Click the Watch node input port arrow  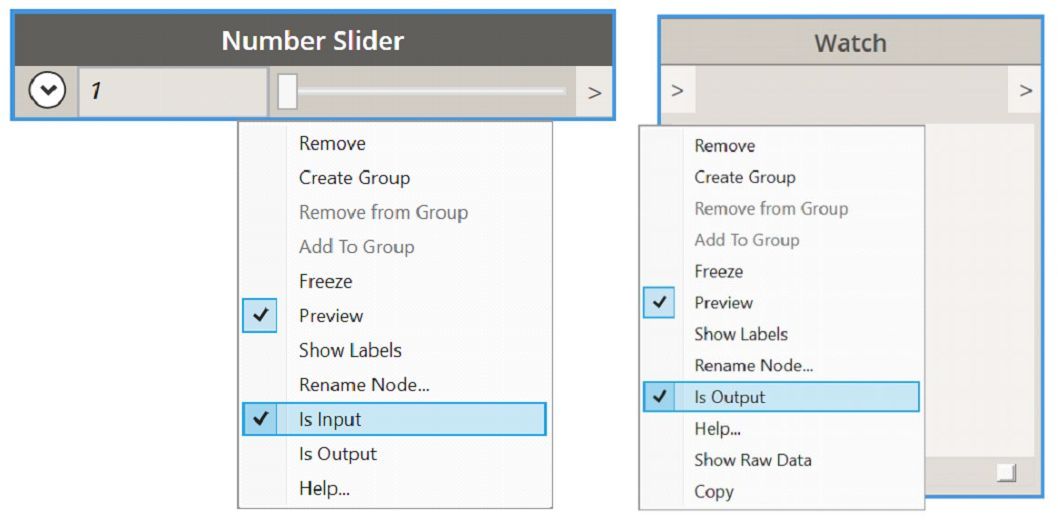pyautogui.click(x=677, y=91)
